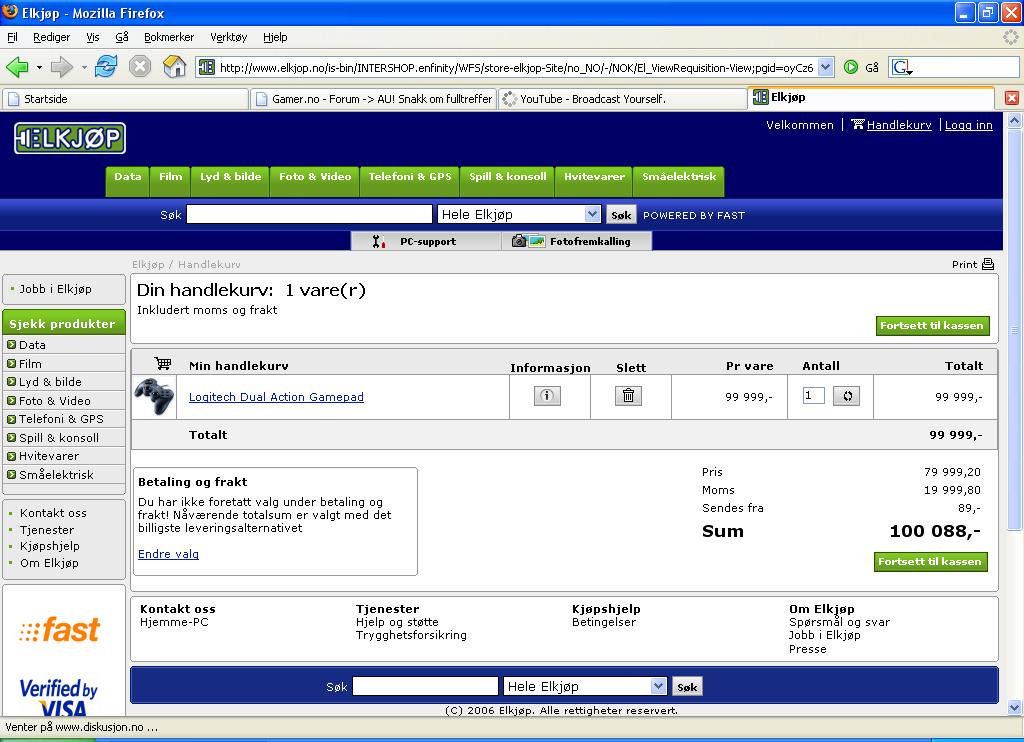Viewport: 1024px width, 742px height.
Task: Click the shopping cart icon beside Handlekurv
Action: point(857,124)
